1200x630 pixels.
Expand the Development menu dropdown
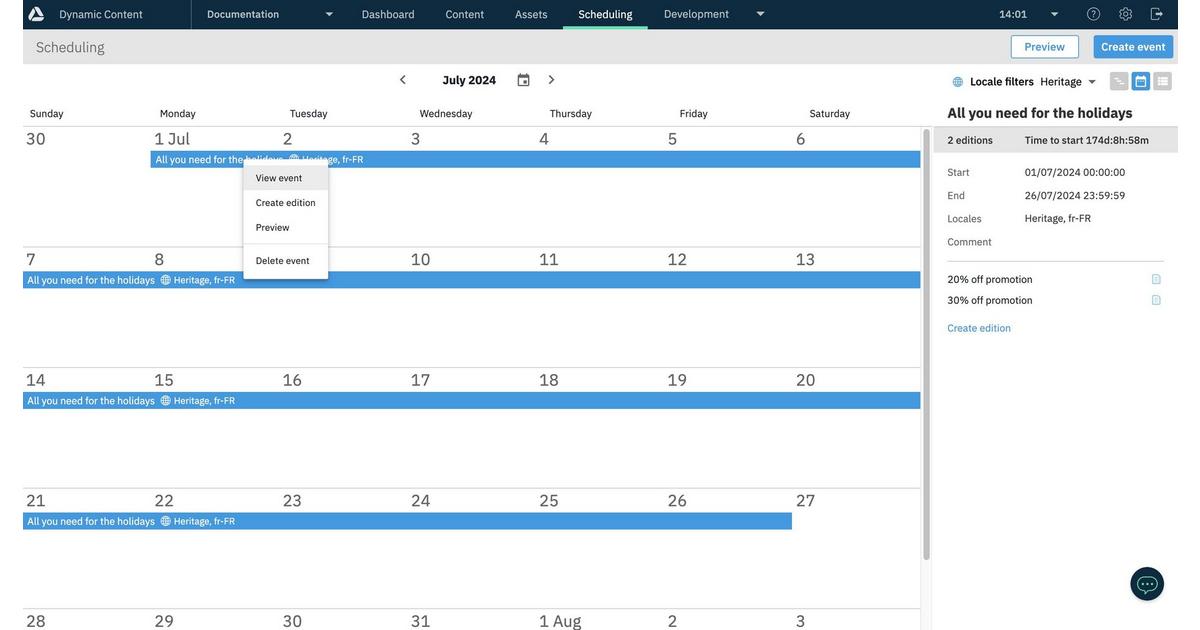(x=760, y=14)
